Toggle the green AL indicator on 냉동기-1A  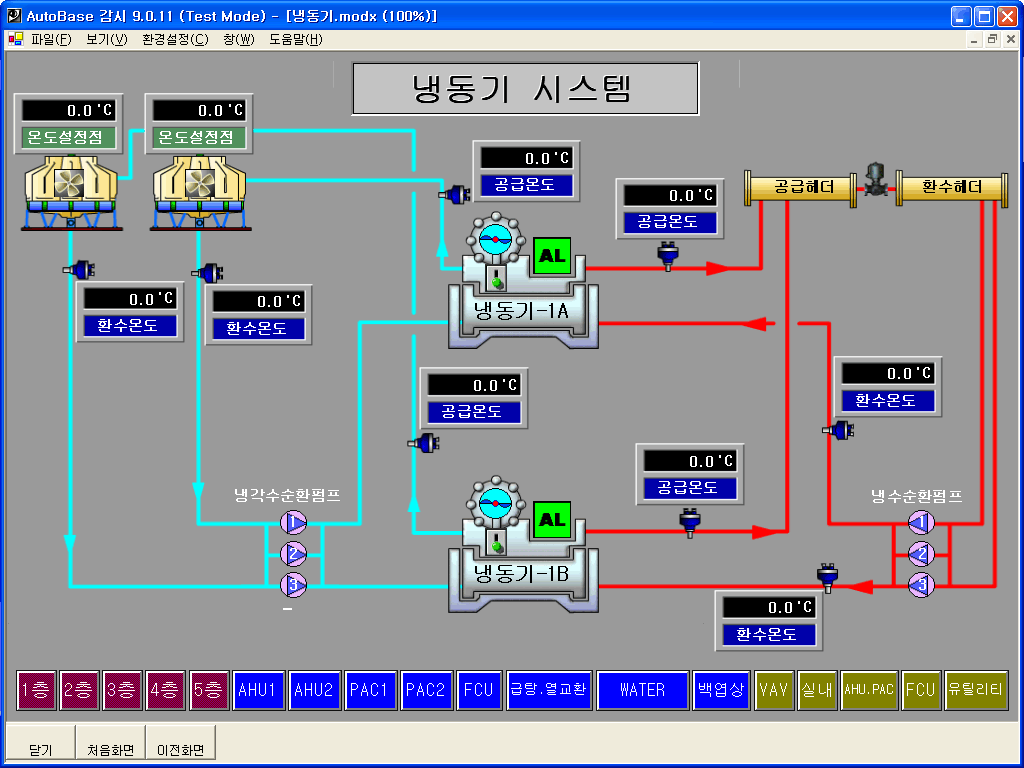(x=552, y=256)
